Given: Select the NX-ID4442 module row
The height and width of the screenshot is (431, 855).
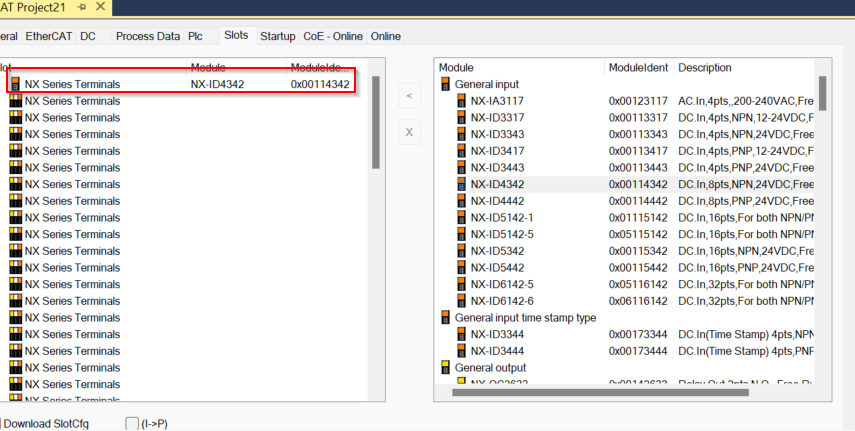Looking at the screenshot, I should [626, 201].
